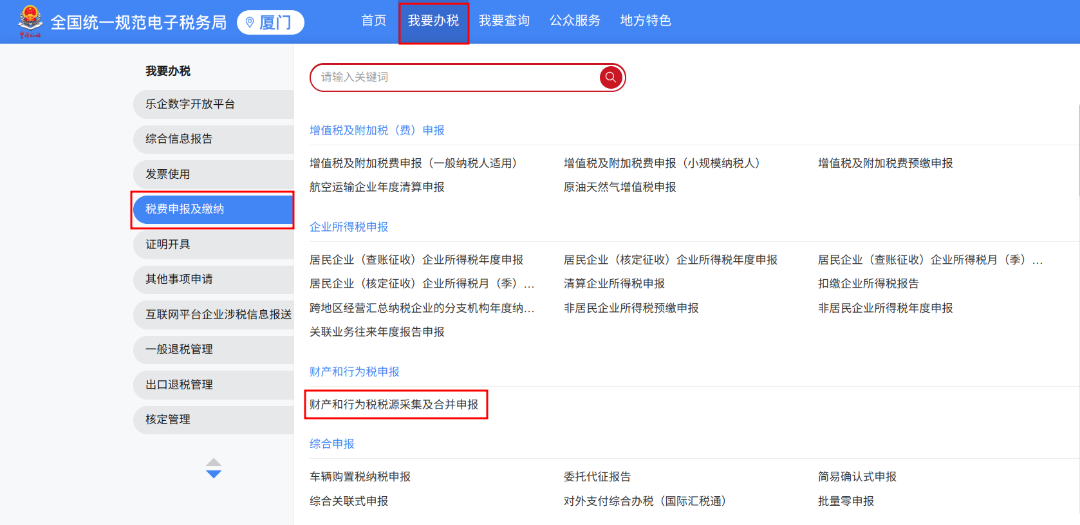Open 简易确认式申报
Image resolution: width=1080 pixels, height=525 pixels.
coord(857,477)
